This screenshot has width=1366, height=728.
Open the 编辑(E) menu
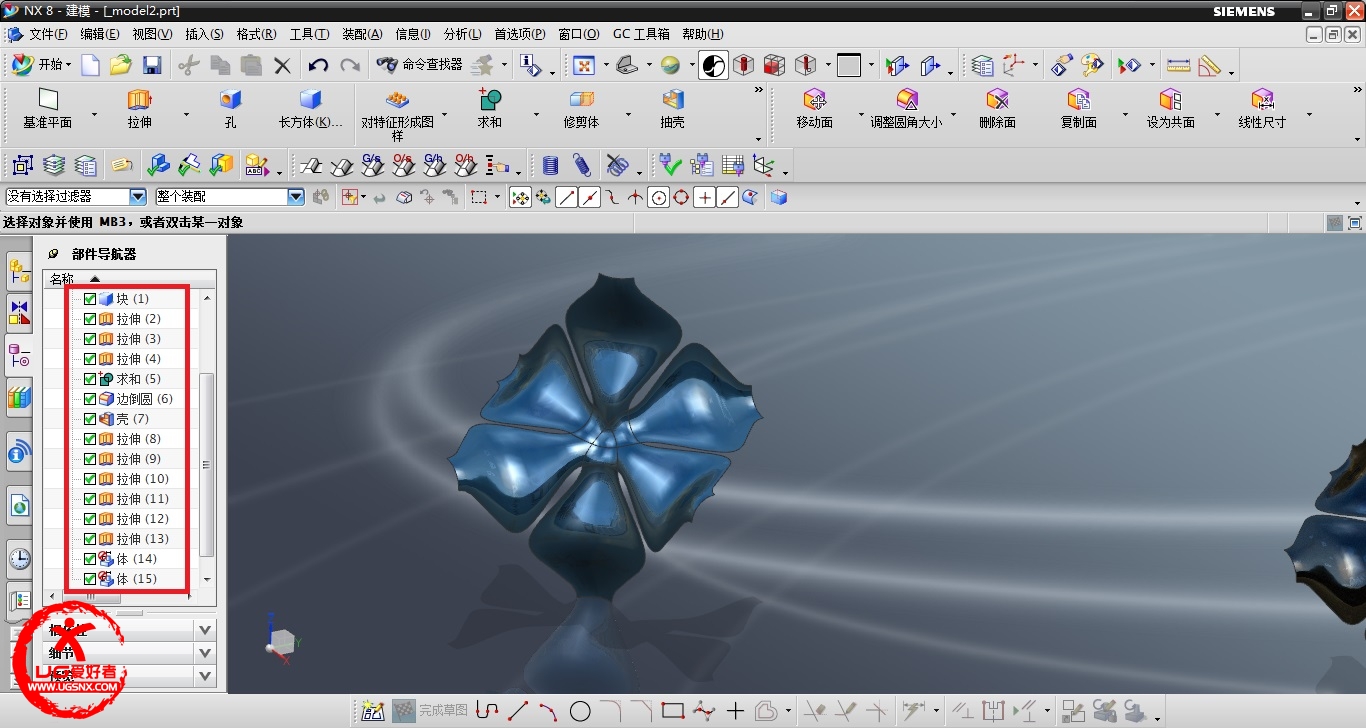click(100, 34)
